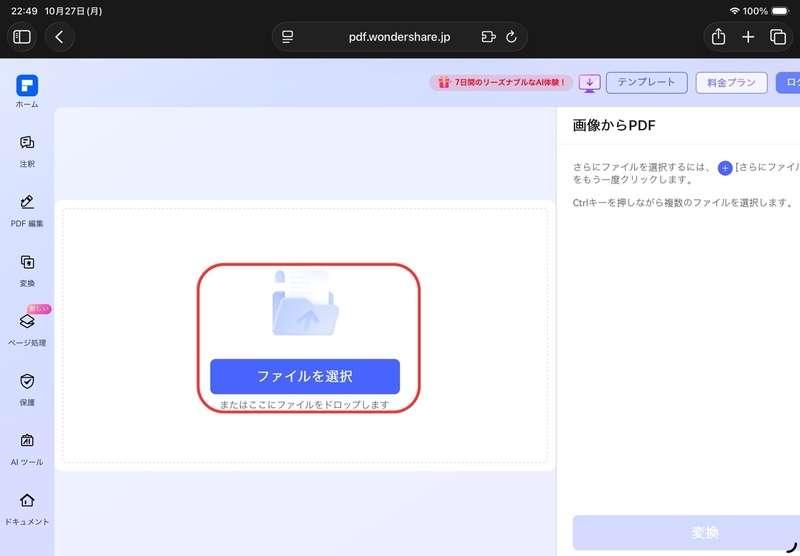
Task: Click the ファイルを選択 button
Action: 305,376
